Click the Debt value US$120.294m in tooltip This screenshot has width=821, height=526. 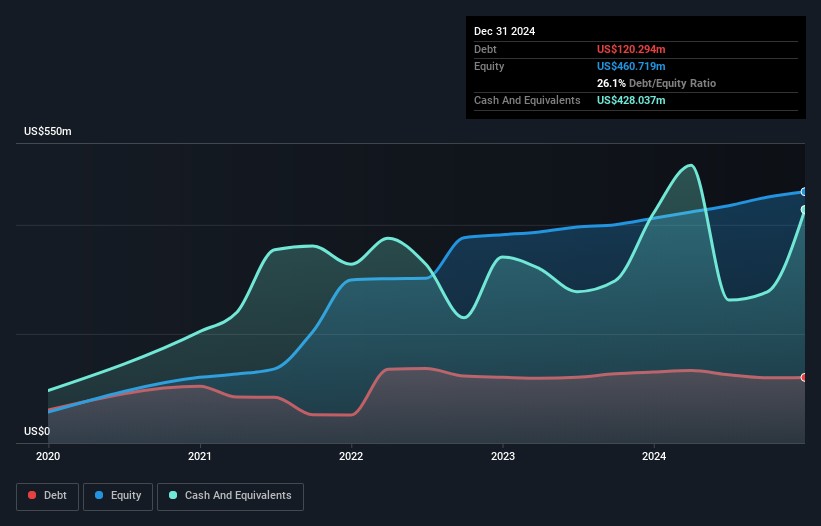(631, 49)
